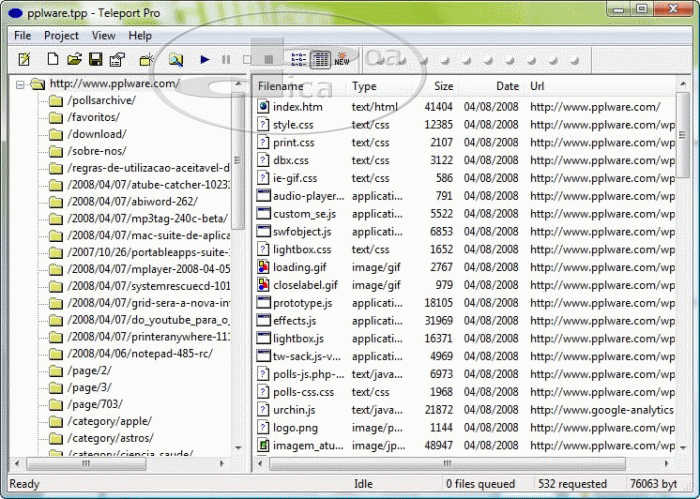Select the loading.gif image file icon
This screenshot has height=499, width=700.
click(x=264, y=267)
